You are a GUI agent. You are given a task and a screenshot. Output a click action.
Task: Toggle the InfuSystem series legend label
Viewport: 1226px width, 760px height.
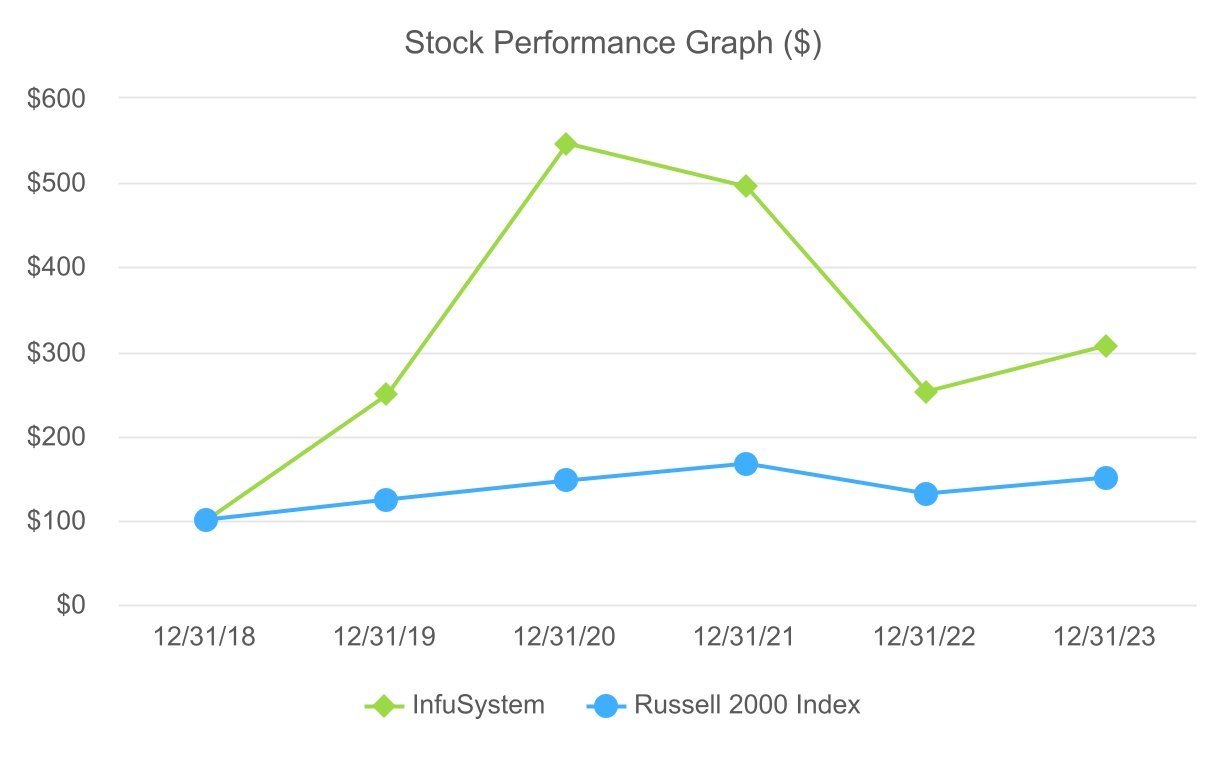coord(478,705)
